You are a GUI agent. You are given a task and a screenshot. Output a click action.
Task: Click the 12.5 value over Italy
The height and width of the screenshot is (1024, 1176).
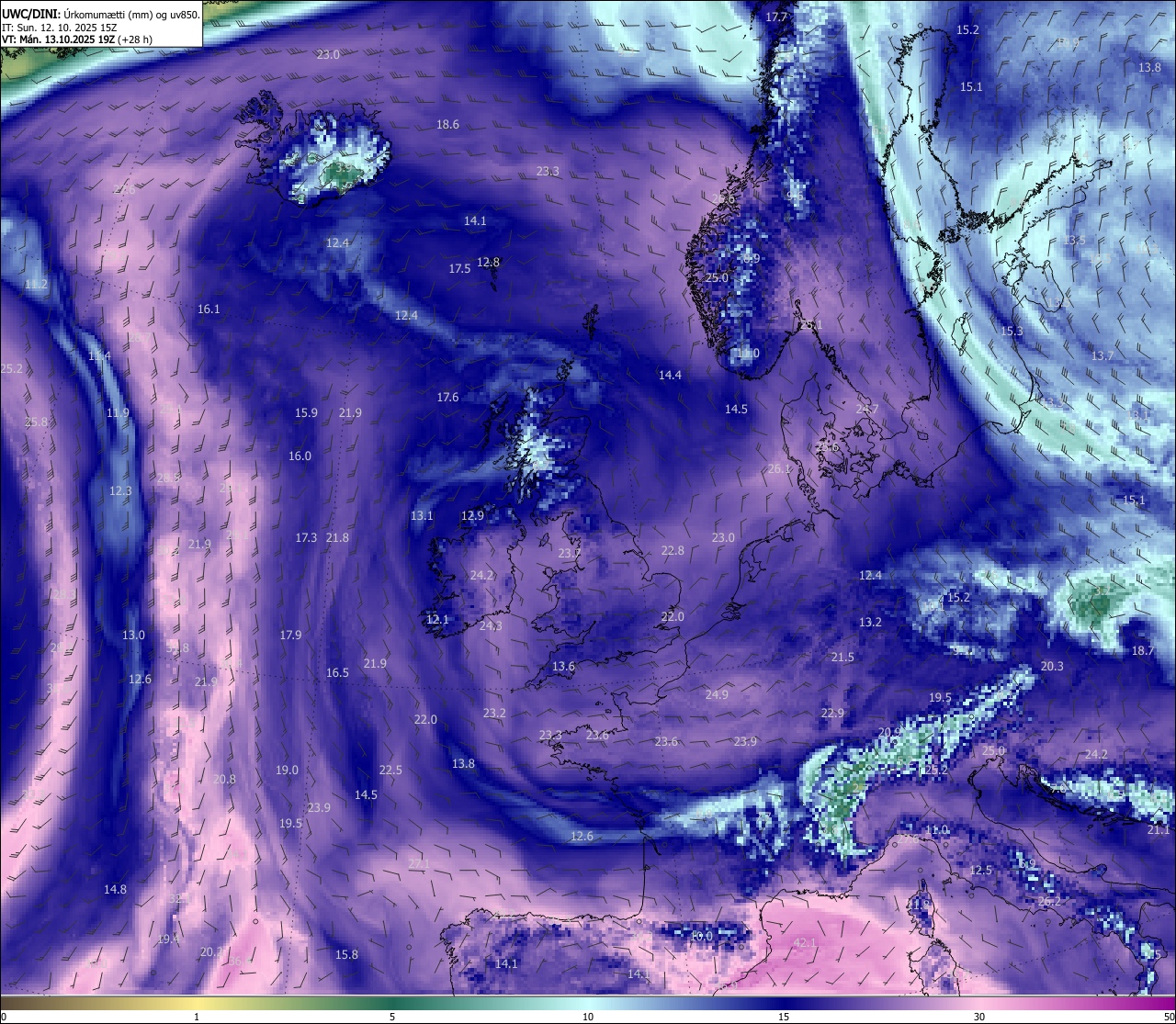[x=980, y=871]
